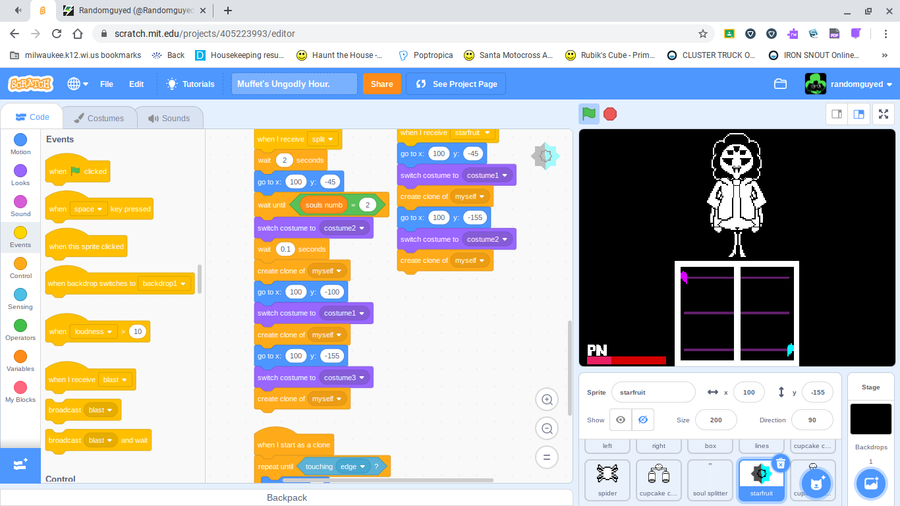Select the Operators block category
This screenshot has width=900, height=506.
[20, 330]
